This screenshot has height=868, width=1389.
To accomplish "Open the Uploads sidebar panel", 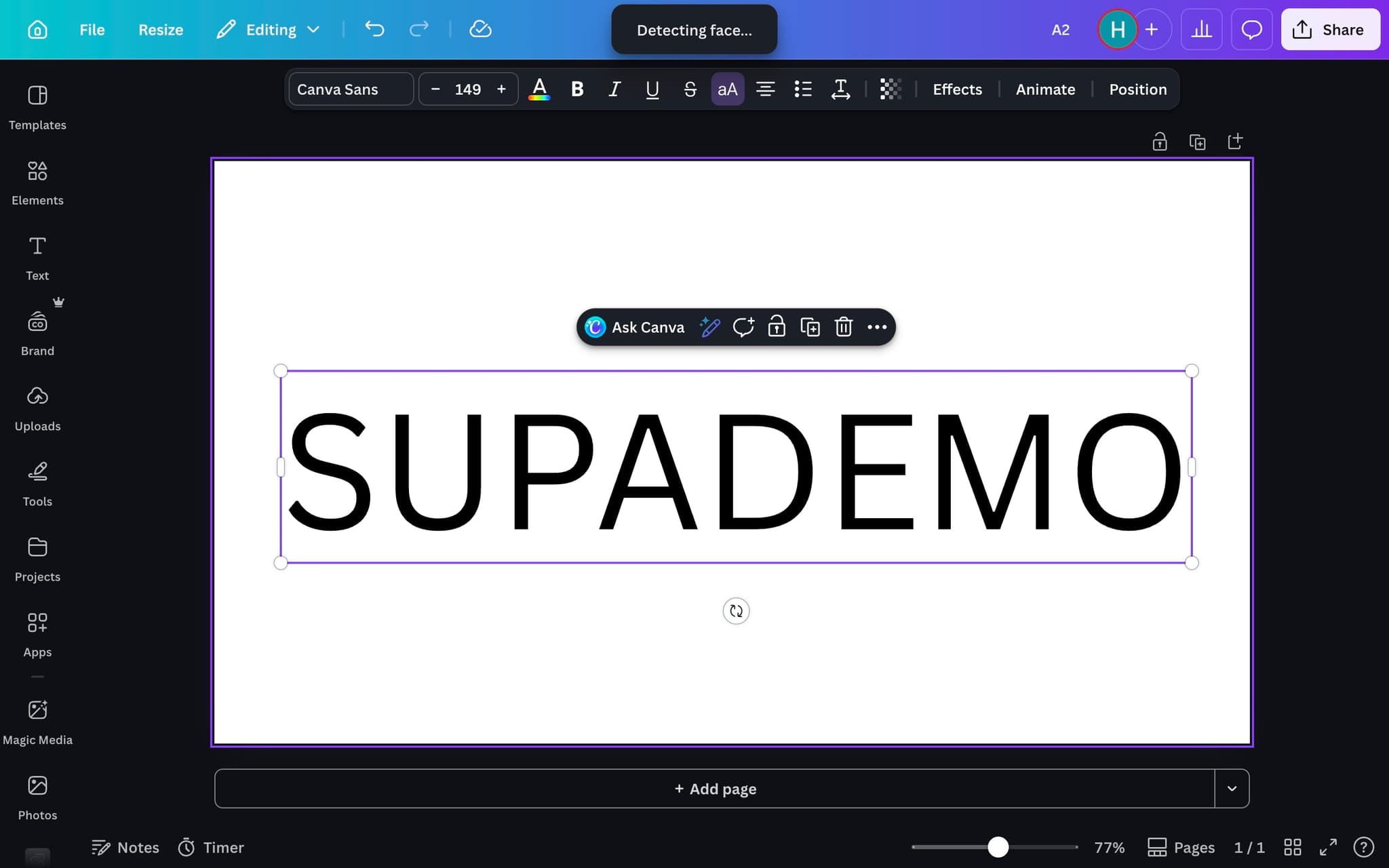I will (x=37, y=408).
